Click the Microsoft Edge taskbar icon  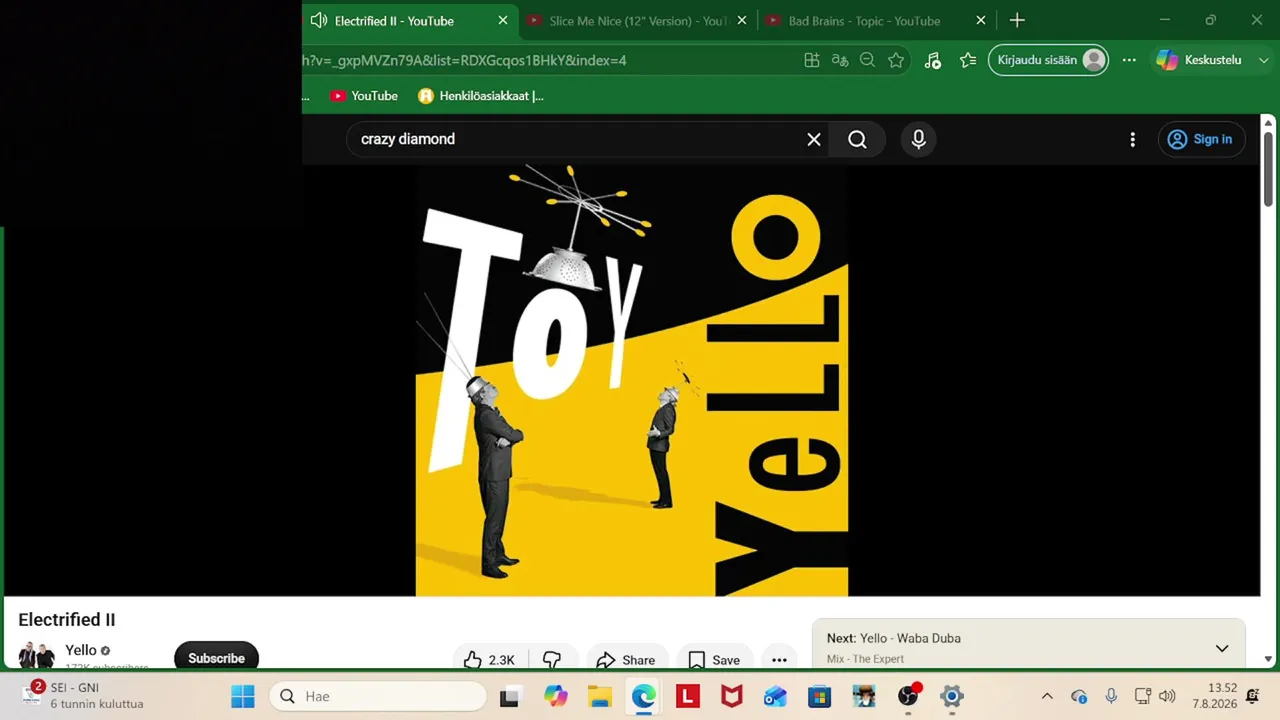tap(643, 696)
